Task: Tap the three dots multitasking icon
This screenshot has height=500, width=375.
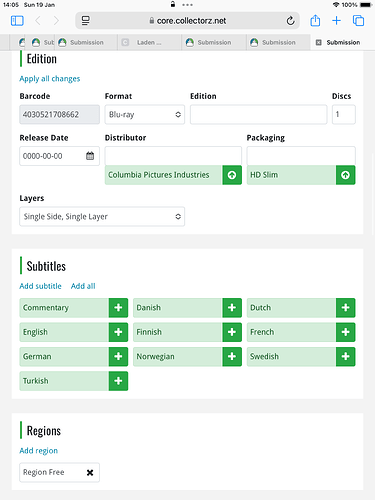Action: [x=187, y=5]
